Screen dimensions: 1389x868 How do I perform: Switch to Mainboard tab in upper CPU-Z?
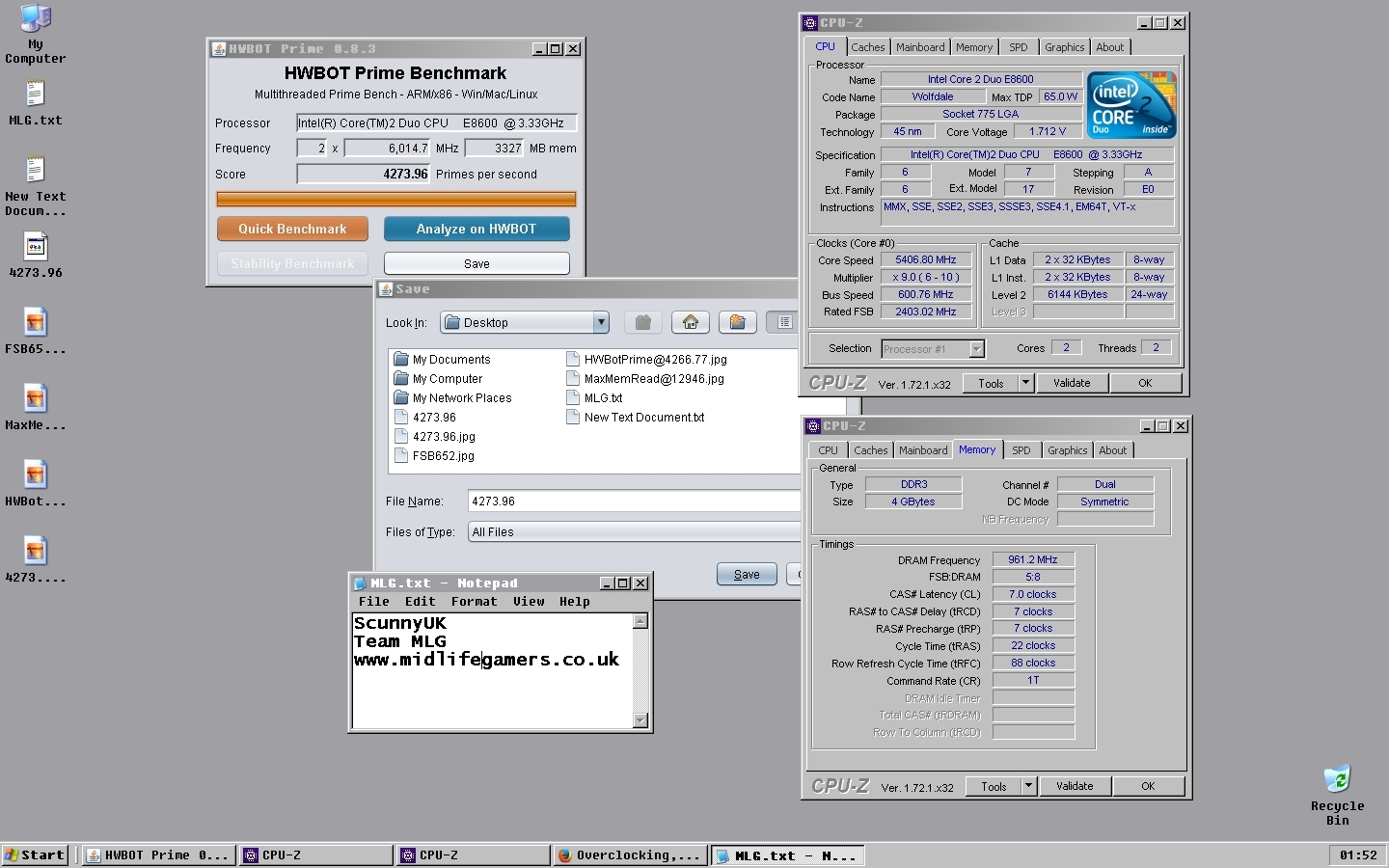pos(920,47)
